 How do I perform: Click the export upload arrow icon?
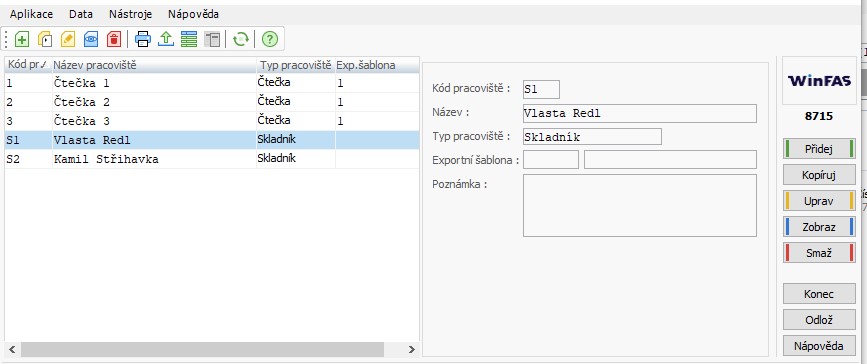pyautogui.click(x=166, y=39)
